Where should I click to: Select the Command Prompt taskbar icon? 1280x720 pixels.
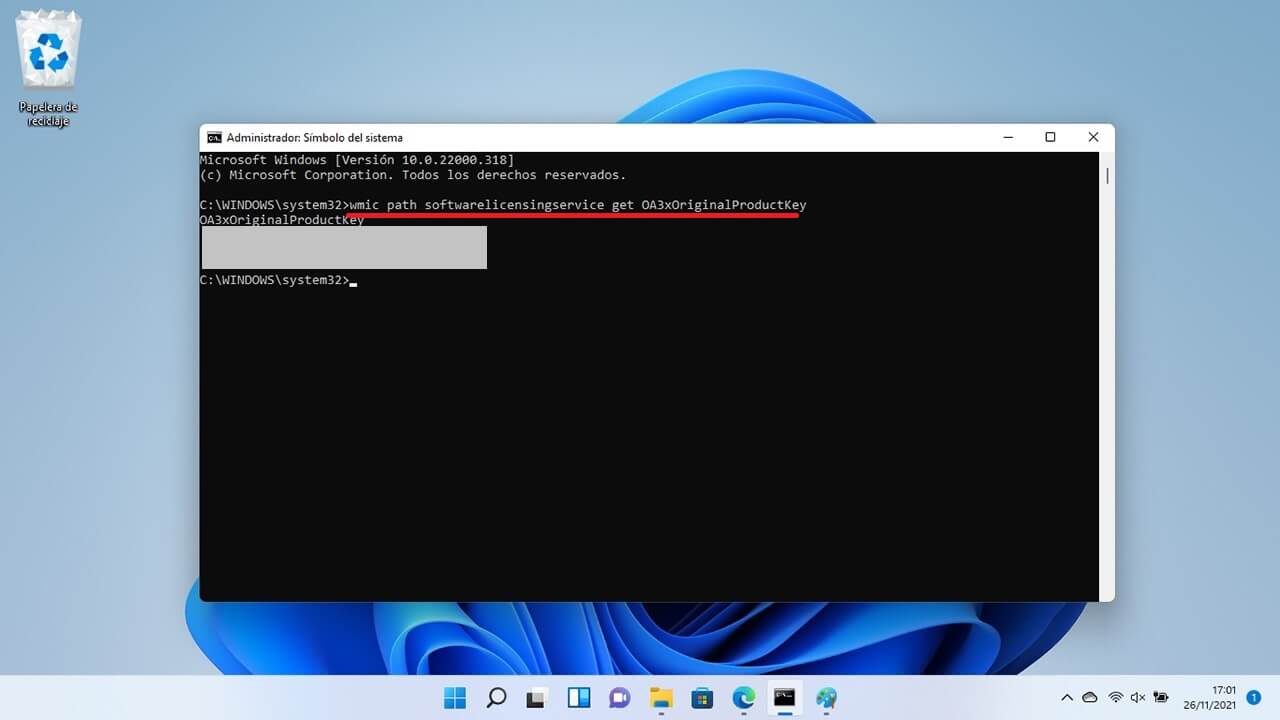coord(785,697)
